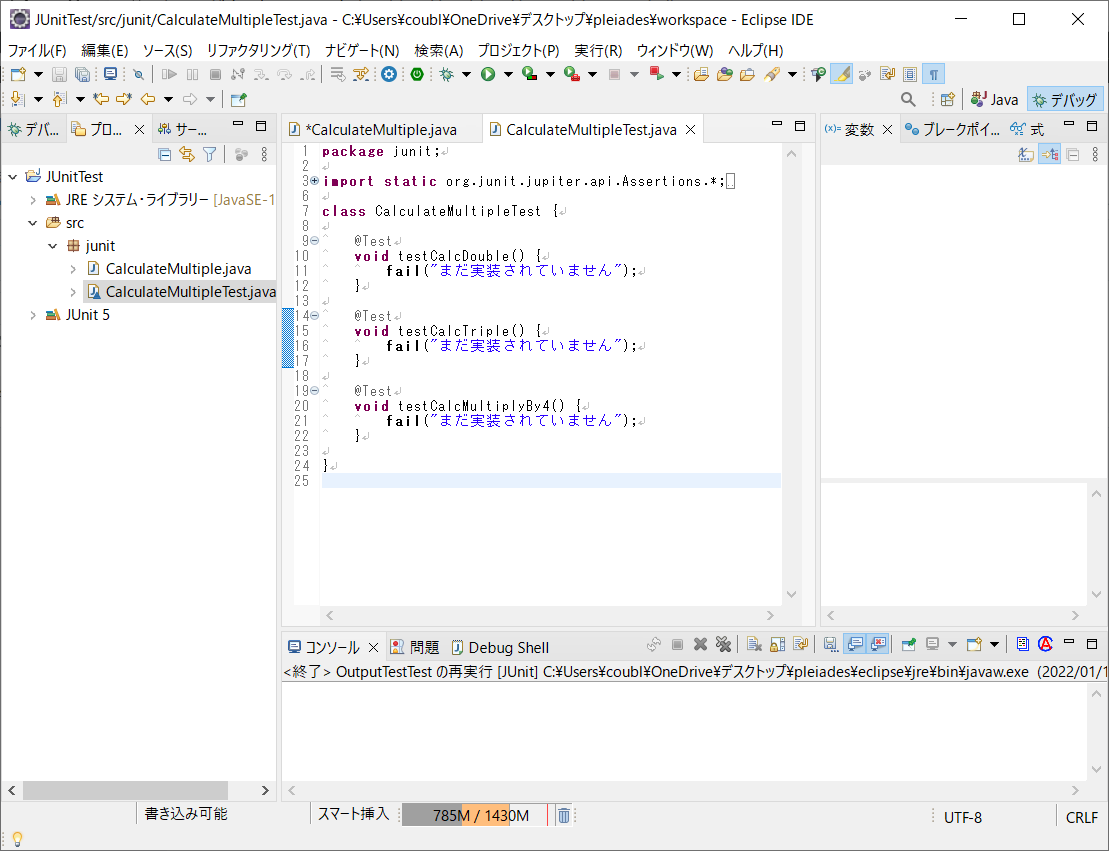This screenshot has width=1109, height=851.
Task: Click Next Annotation down-arrow icon
Action: coord(18,100)
